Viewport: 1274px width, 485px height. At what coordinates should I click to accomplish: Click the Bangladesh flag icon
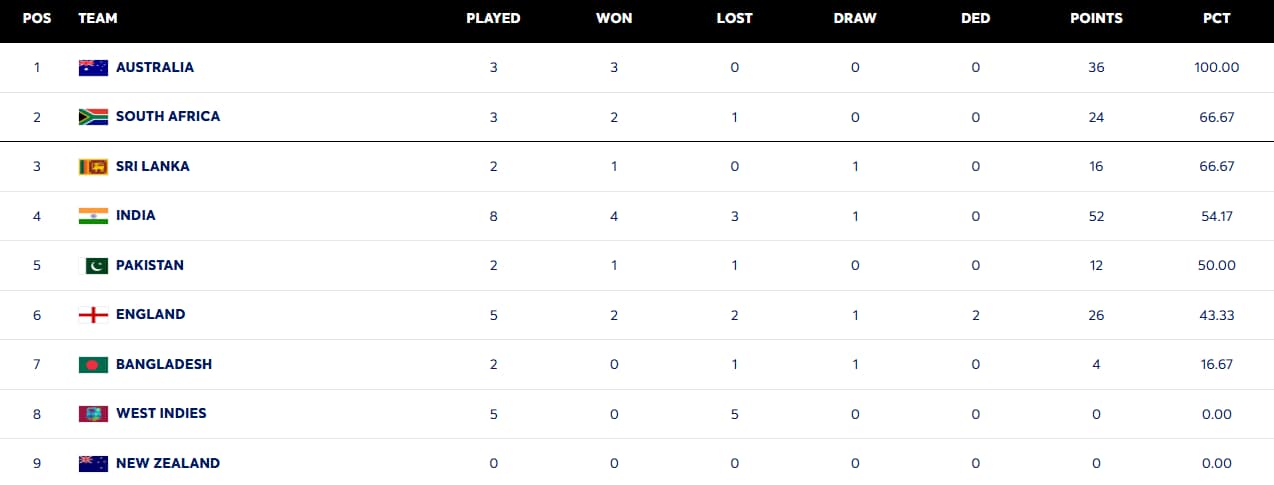pos(93,365)
